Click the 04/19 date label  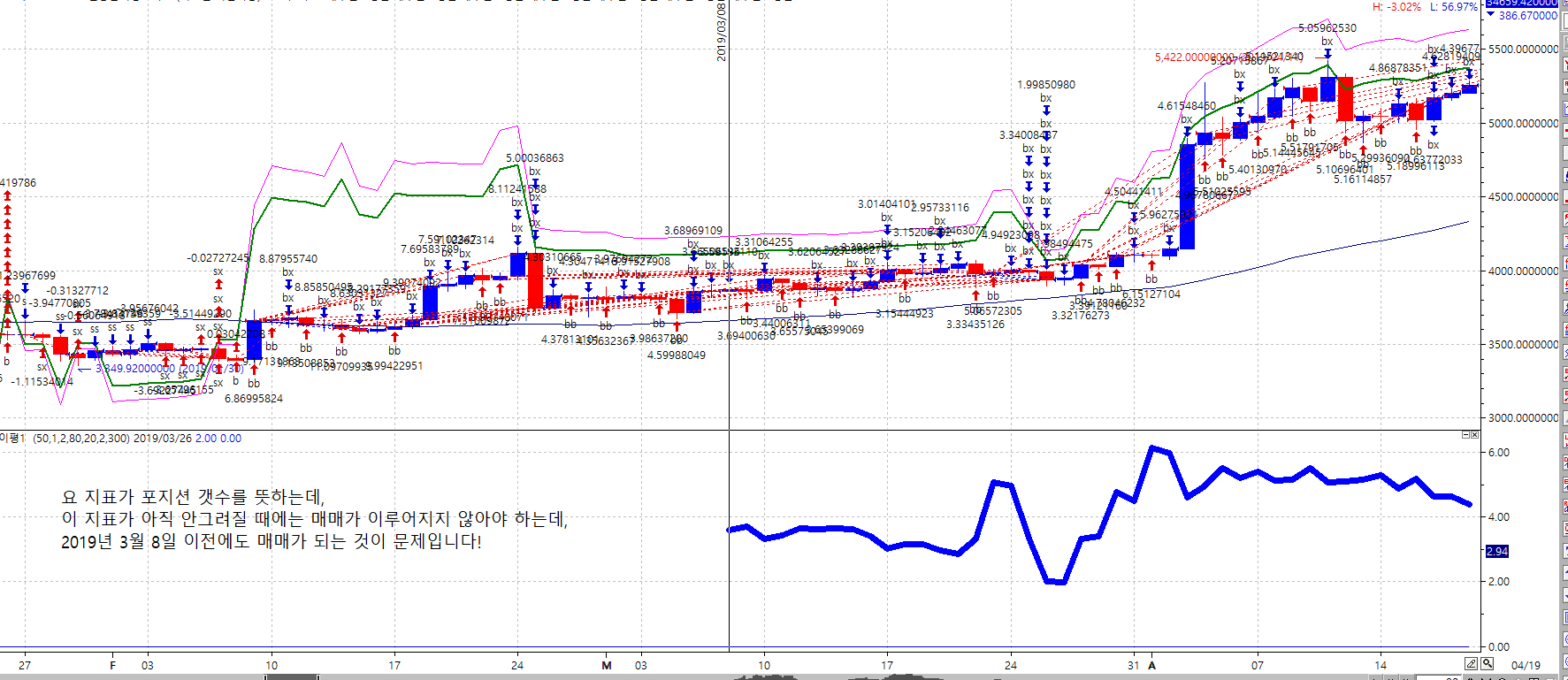point(1526,665)
